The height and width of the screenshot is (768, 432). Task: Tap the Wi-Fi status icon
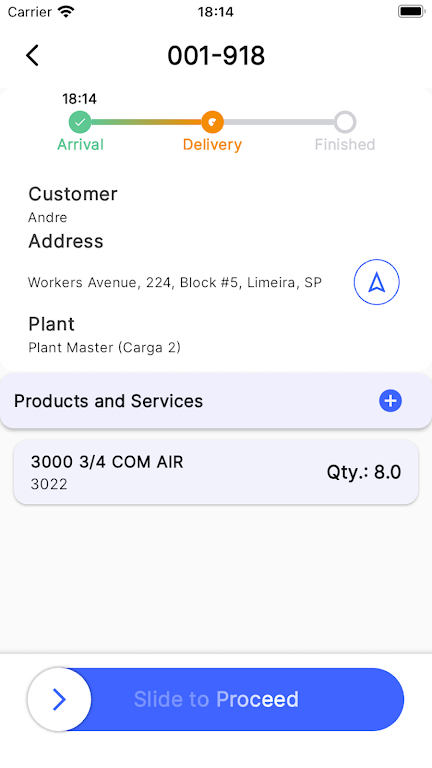click(x=66, y=11)
